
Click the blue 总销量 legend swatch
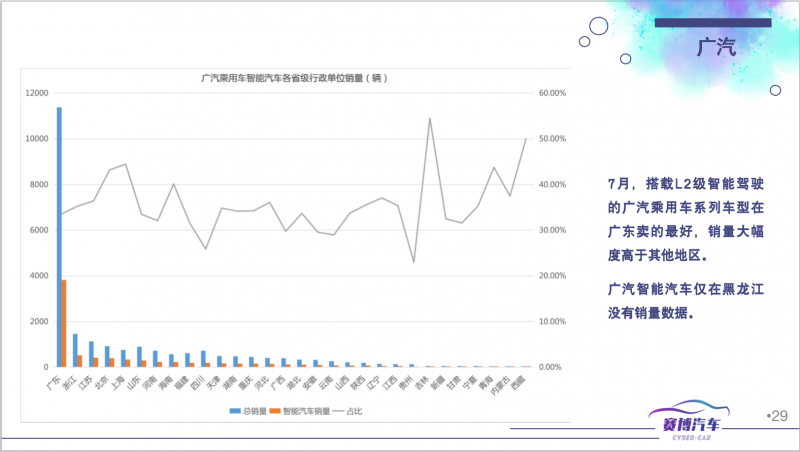235,411
